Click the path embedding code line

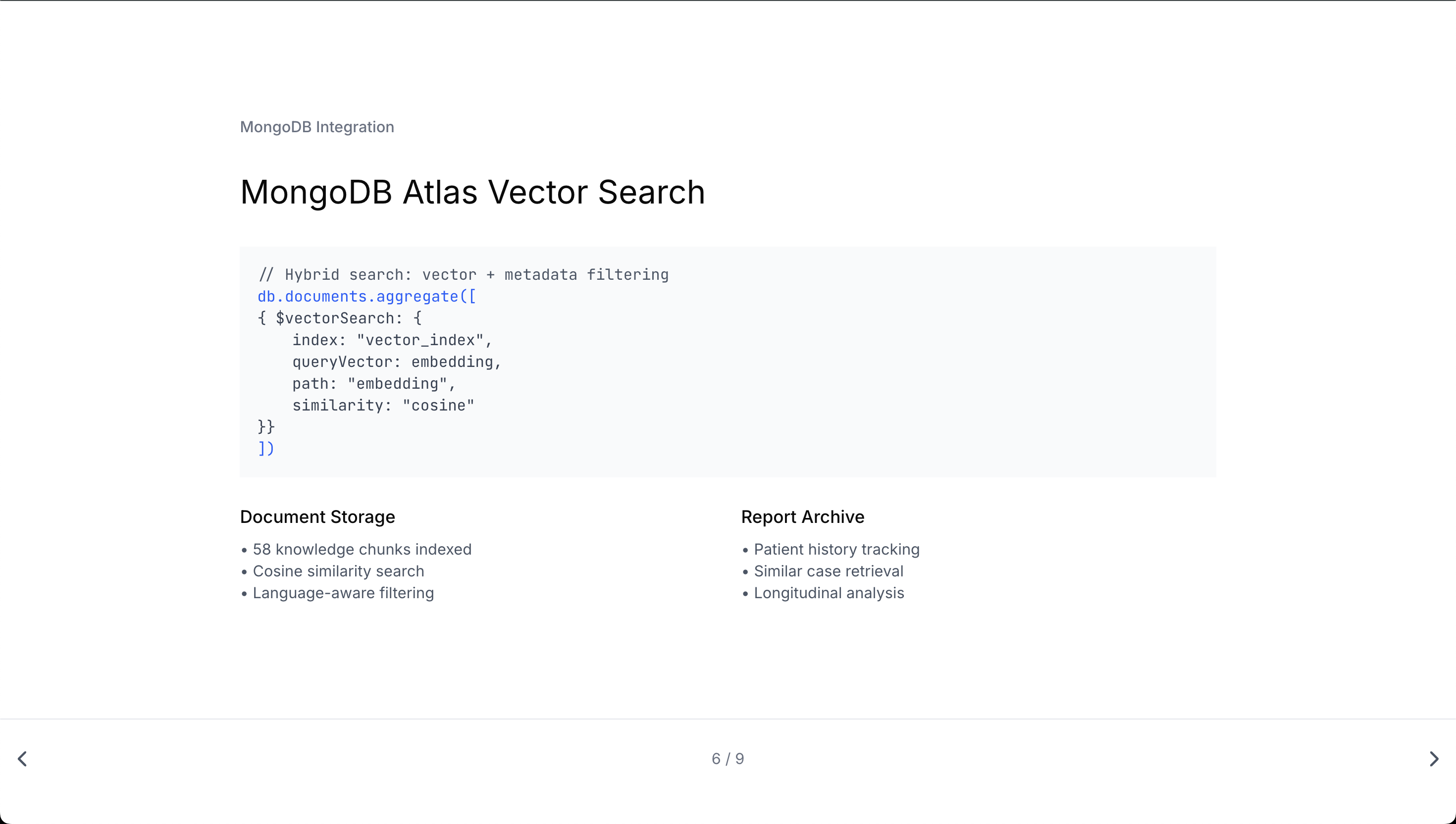coord(373,384)
